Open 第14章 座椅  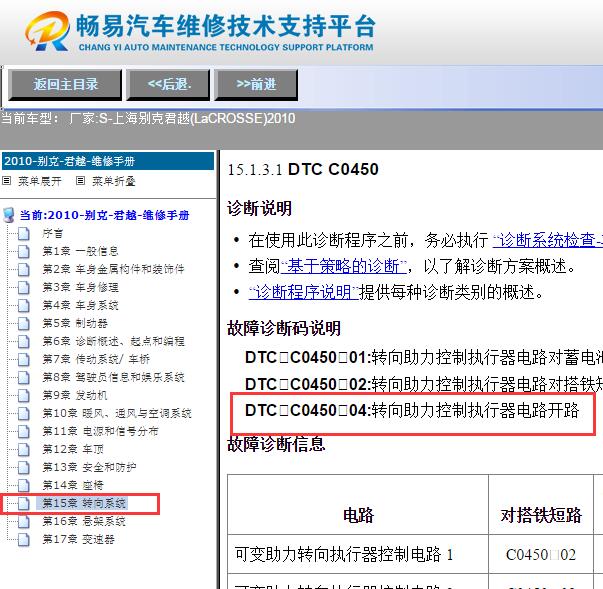[73, 485]
